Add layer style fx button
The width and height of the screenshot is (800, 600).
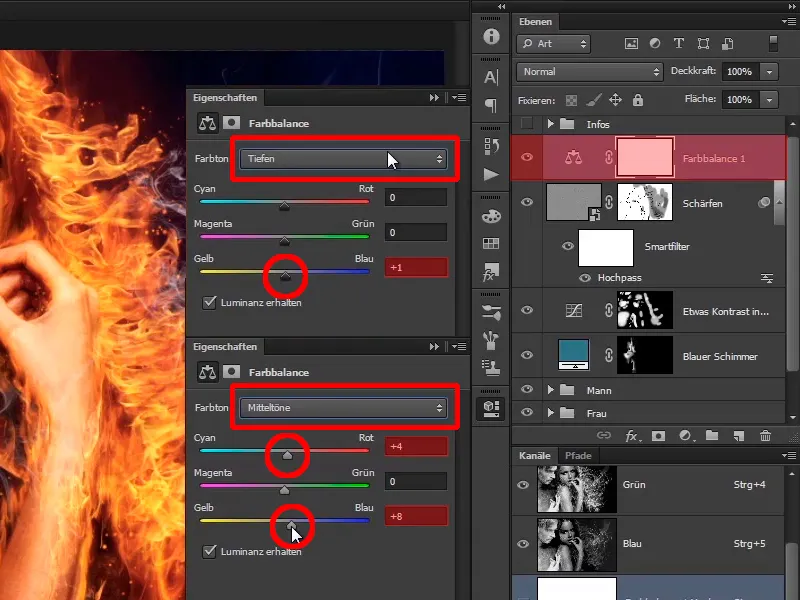coord(632,436)
